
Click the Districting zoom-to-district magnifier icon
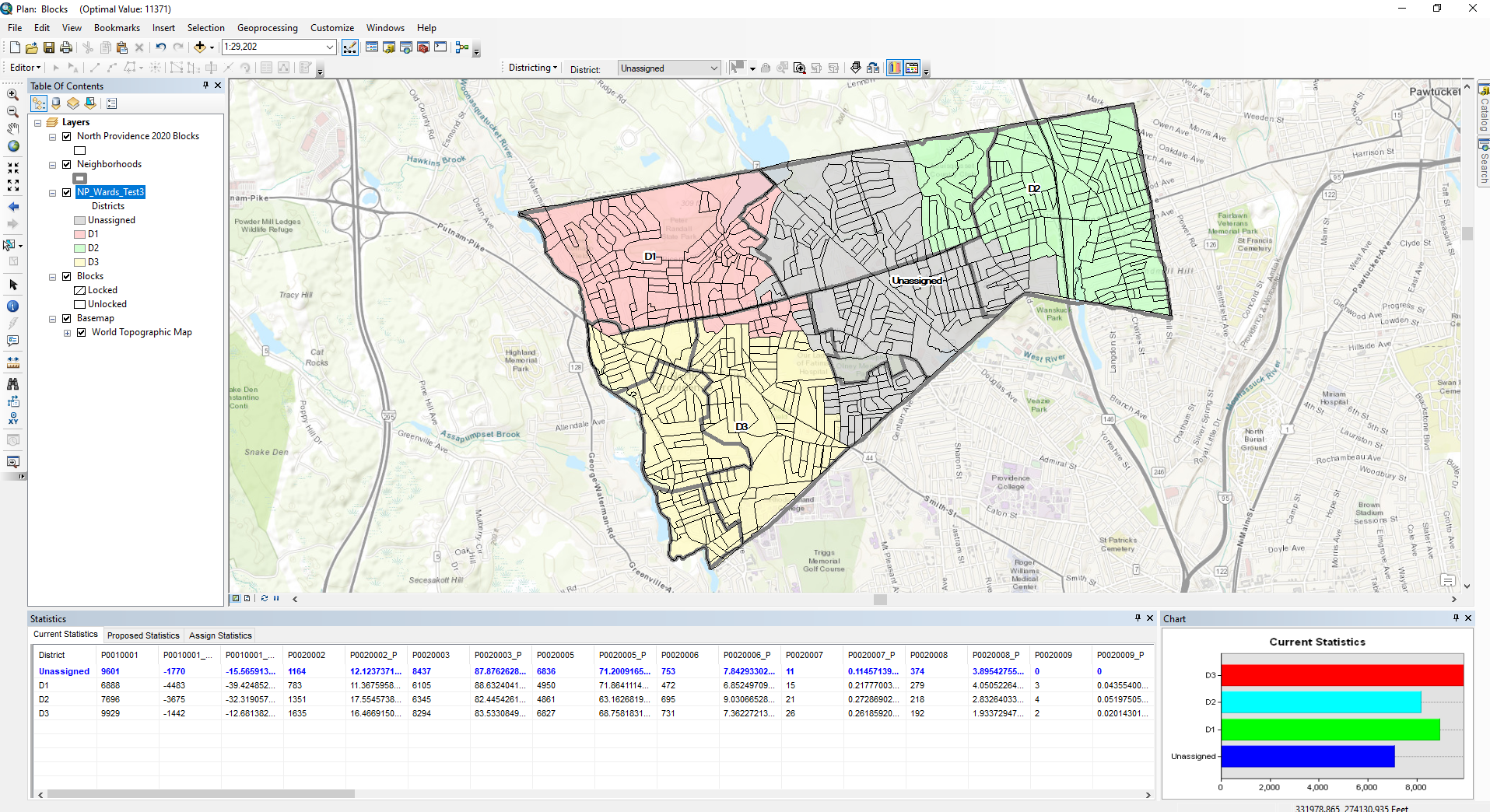click(800, 68)
